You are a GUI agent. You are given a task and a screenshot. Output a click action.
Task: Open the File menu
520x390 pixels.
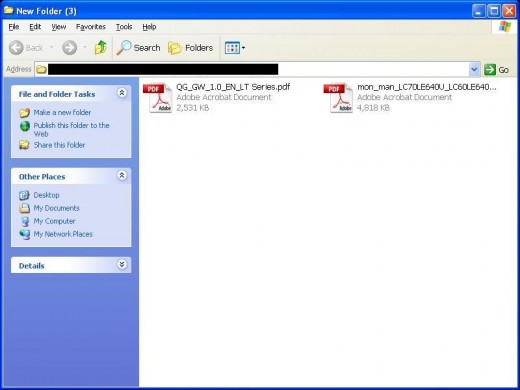(x=14, y=27)
